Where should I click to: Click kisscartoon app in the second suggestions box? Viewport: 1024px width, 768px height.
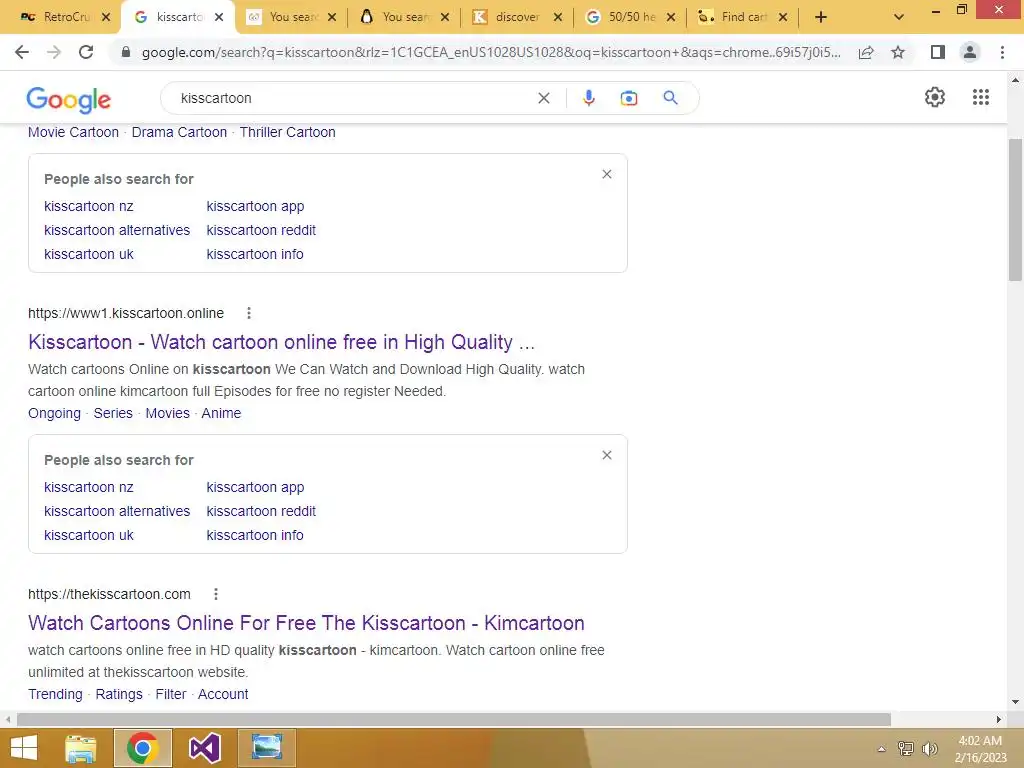click(255, 487)
